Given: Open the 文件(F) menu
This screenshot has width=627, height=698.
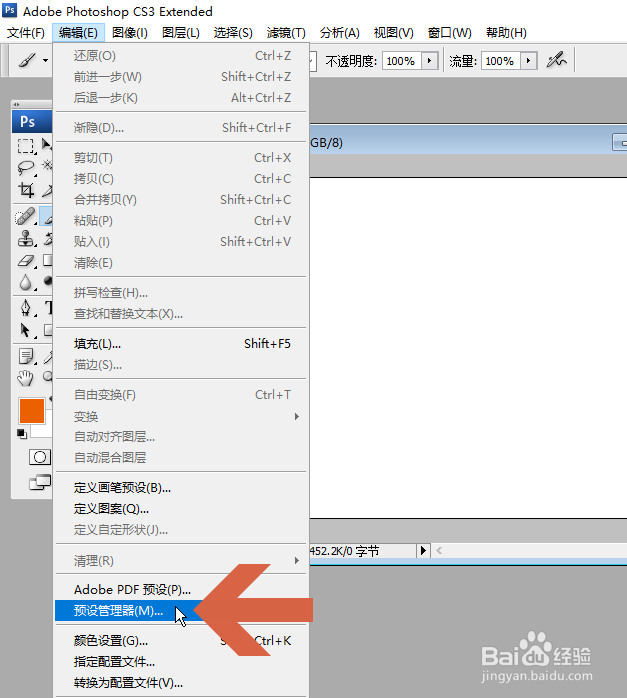Looking at the screenshot, I should tap(26, 32).
